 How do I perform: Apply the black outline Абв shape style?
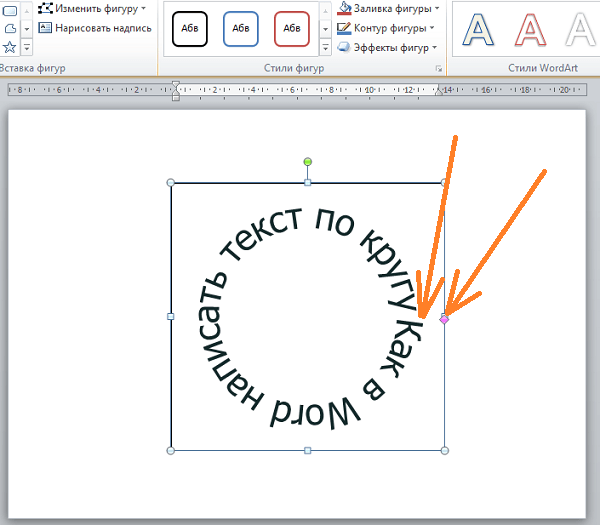coord(190,29)
